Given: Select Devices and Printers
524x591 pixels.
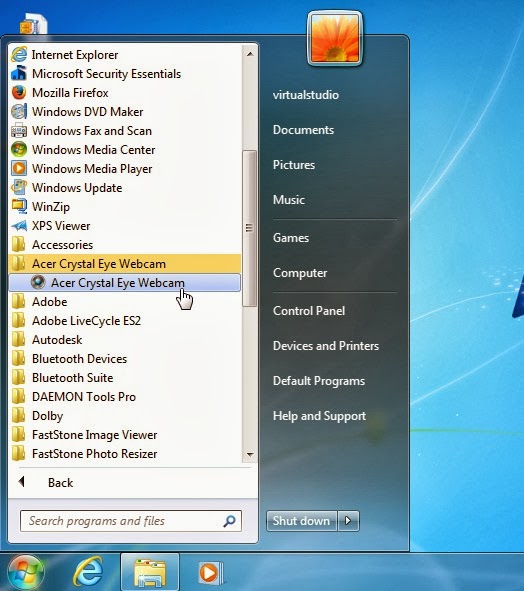Looking at the screenshot, I should point(326,346).
